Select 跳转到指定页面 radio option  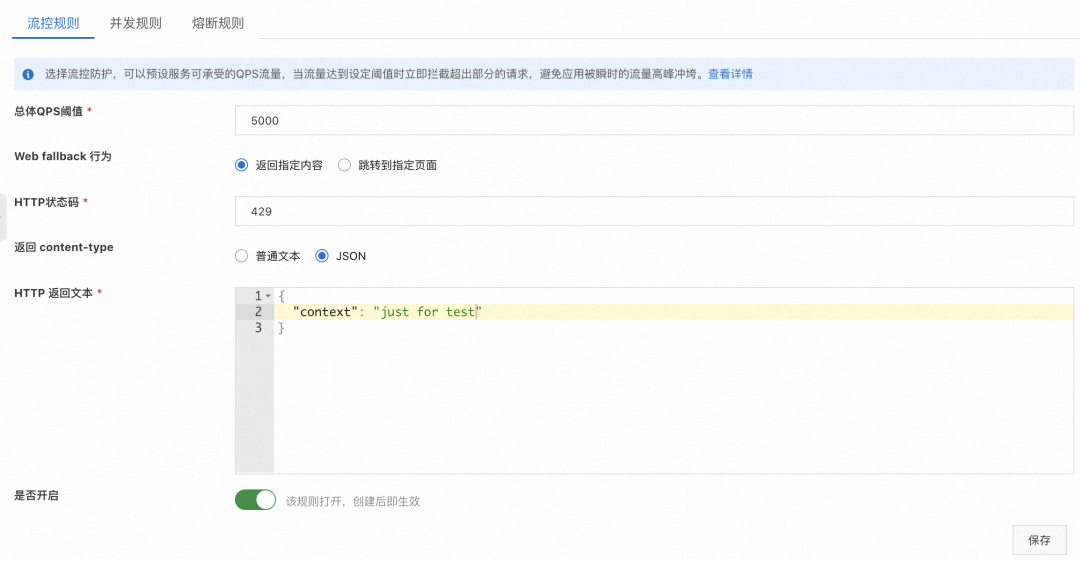tap(344, 165)
